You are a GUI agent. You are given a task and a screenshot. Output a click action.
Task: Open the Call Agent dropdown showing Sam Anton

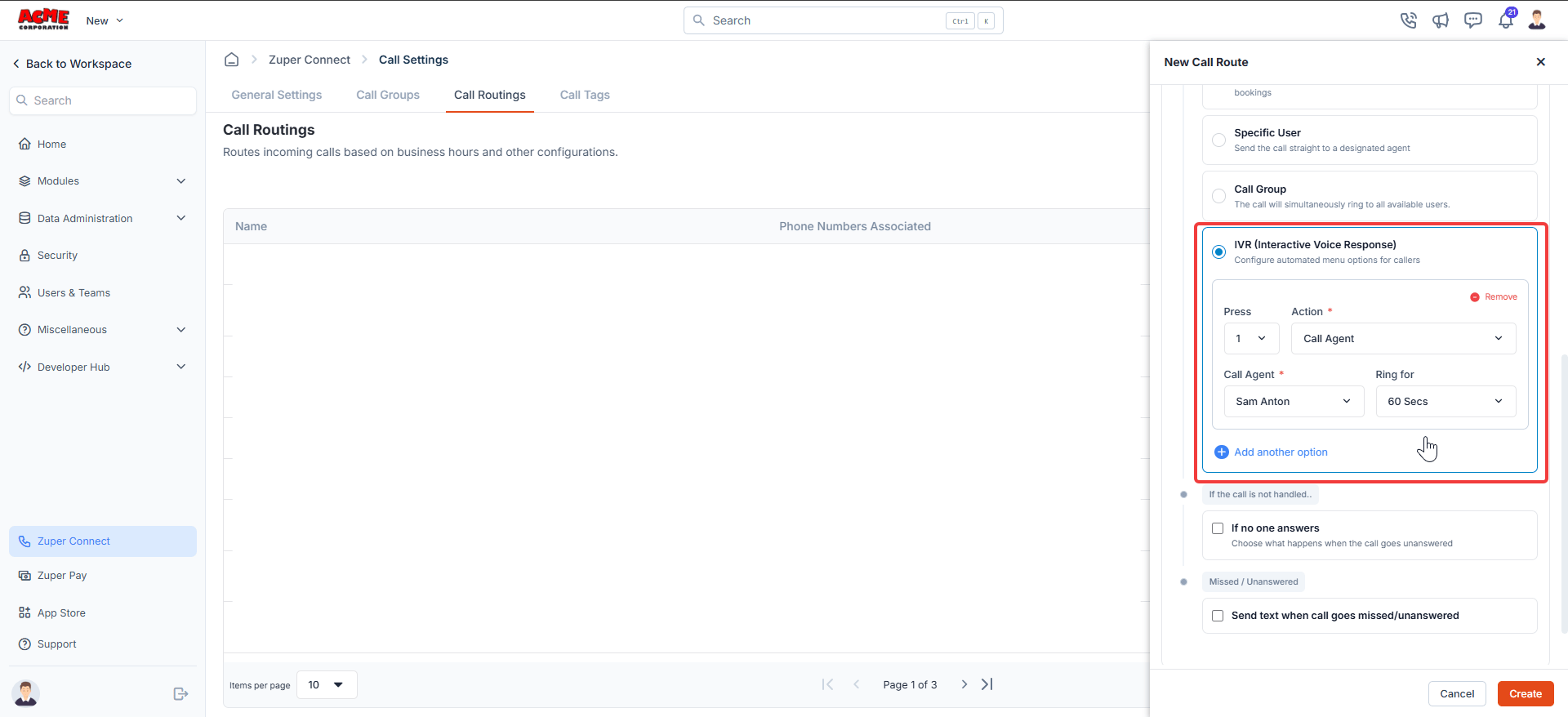point(1294,402)
